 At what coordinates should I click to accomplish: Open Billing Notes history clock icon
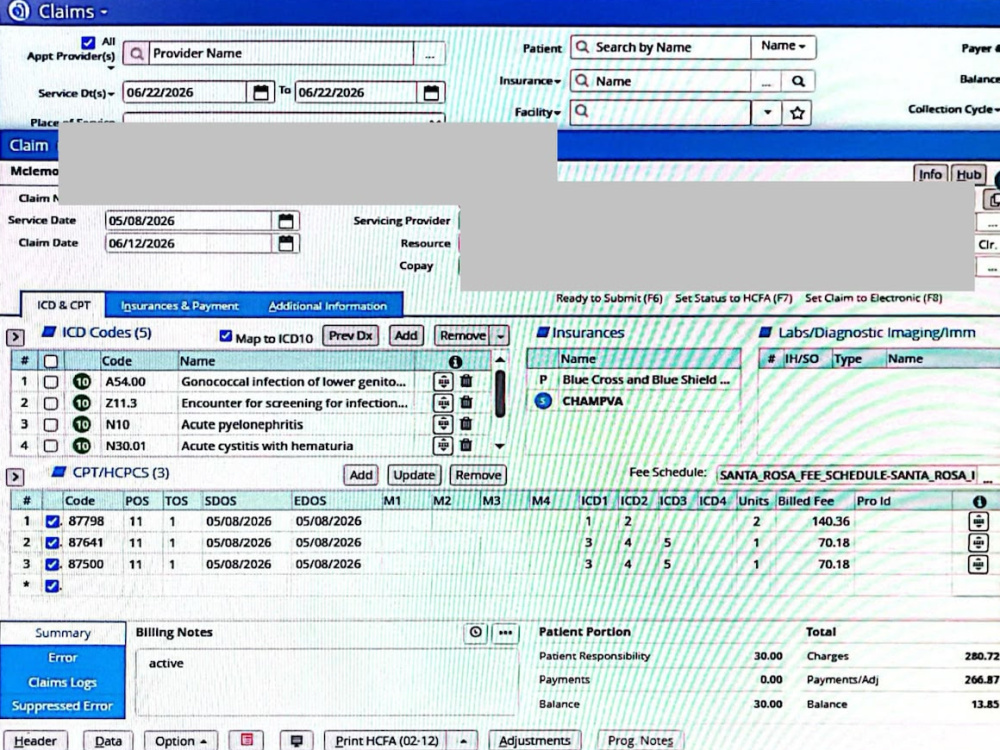coord(476,632)
